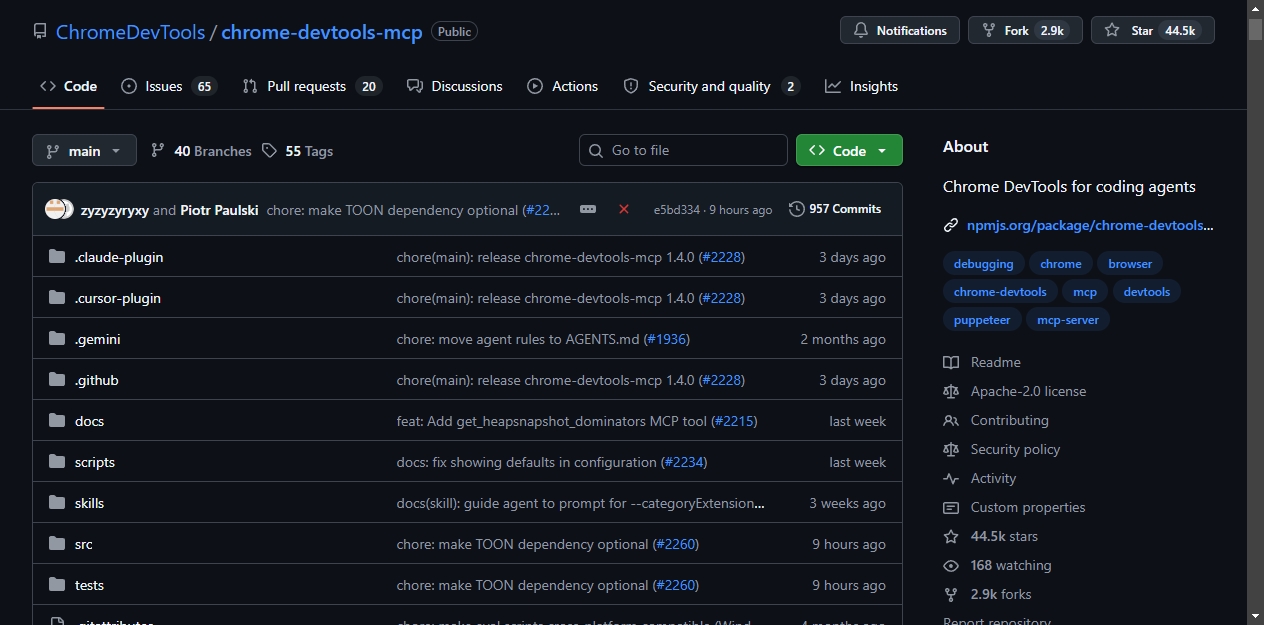The width and height of the screenshot is (1264, 625).
Task: Select the browser topic tag
Action: (x=1130, y=264)
